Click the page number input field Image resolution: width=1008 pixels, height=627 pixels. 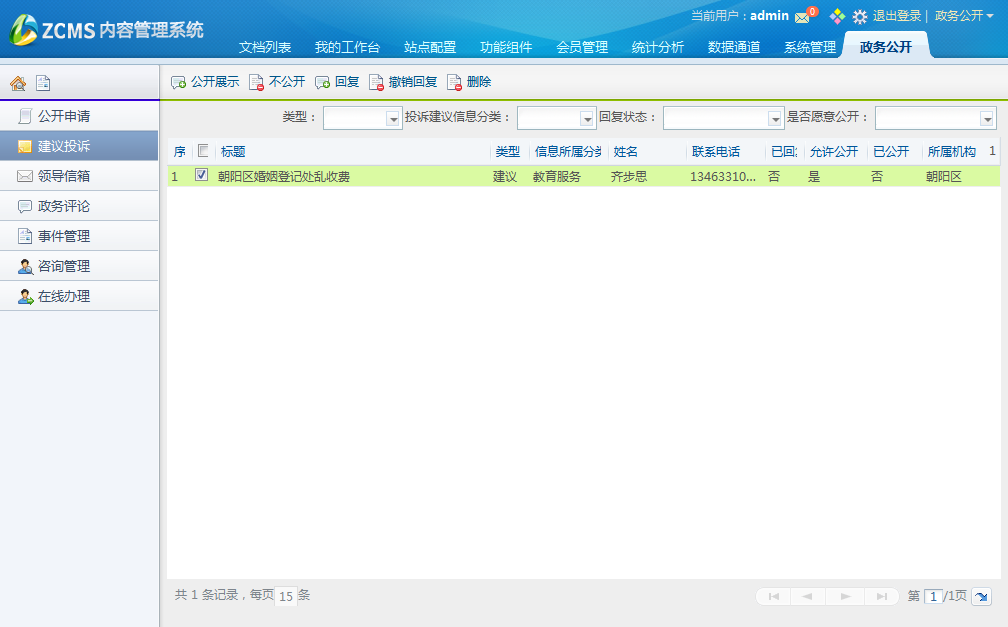pyautogui.click(x=933, y=596)
